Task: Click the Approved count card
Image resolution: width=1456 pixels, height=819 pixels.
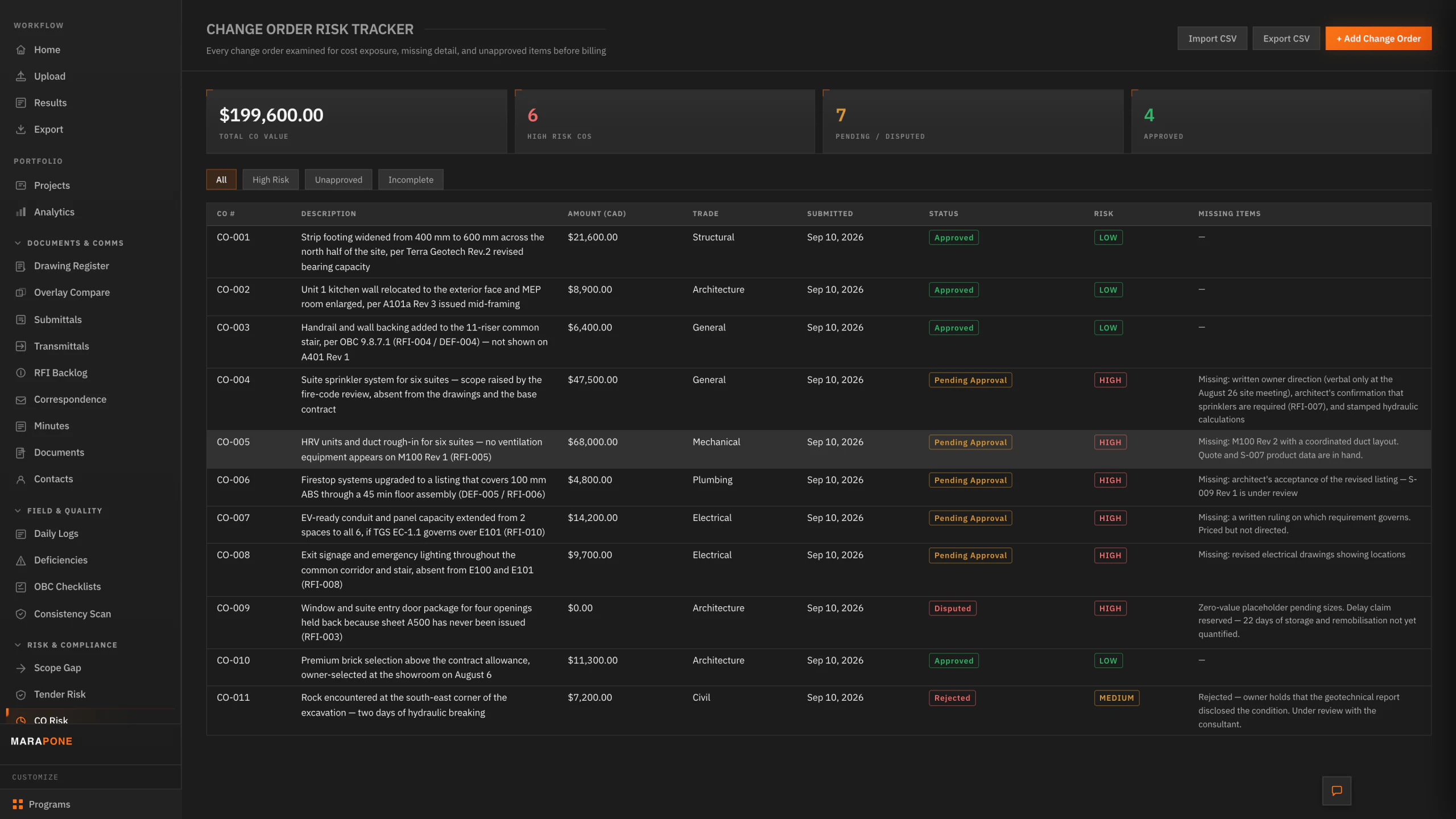Action: 1281,122
